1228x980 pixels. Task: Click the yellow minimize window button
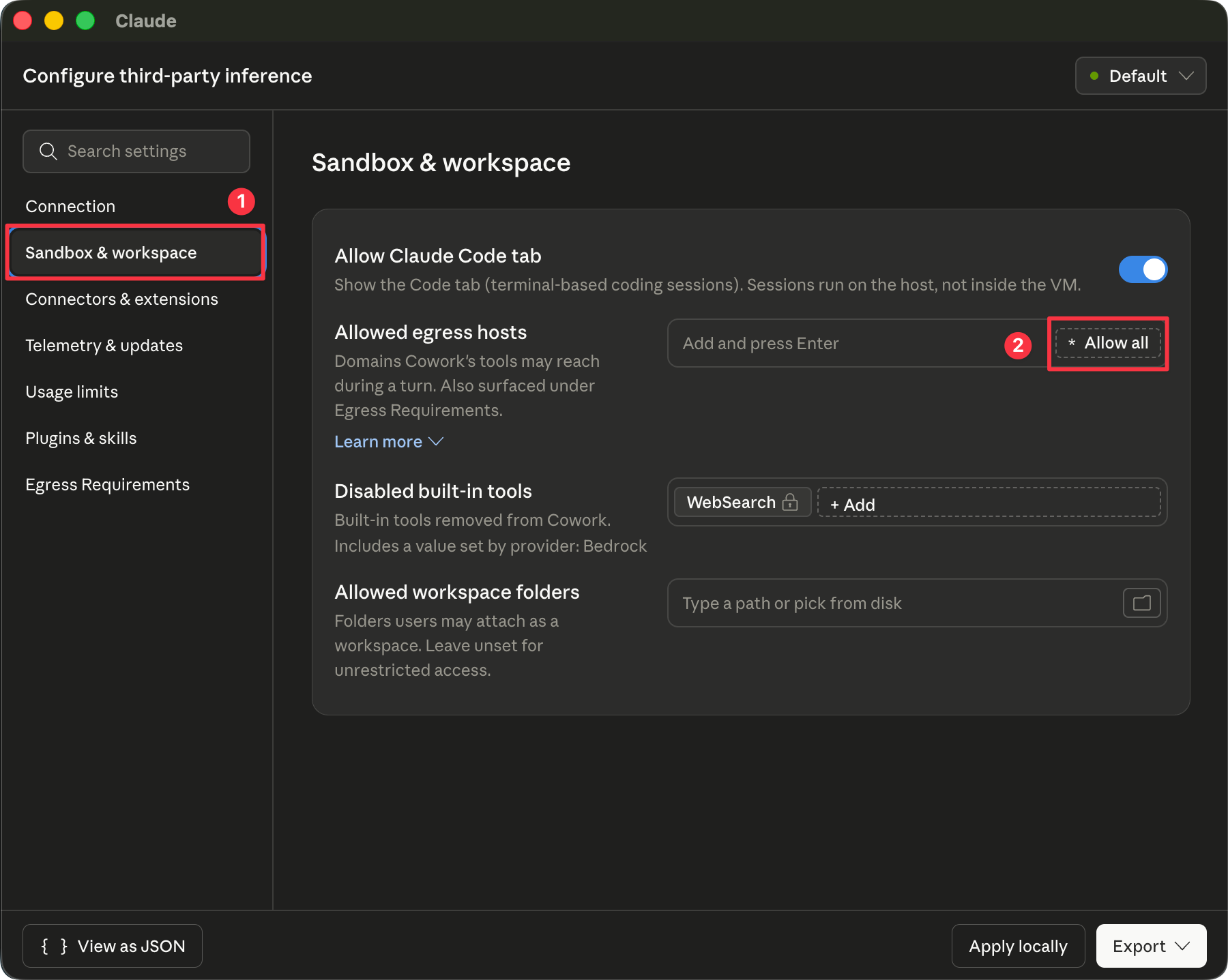coord(54,20)
